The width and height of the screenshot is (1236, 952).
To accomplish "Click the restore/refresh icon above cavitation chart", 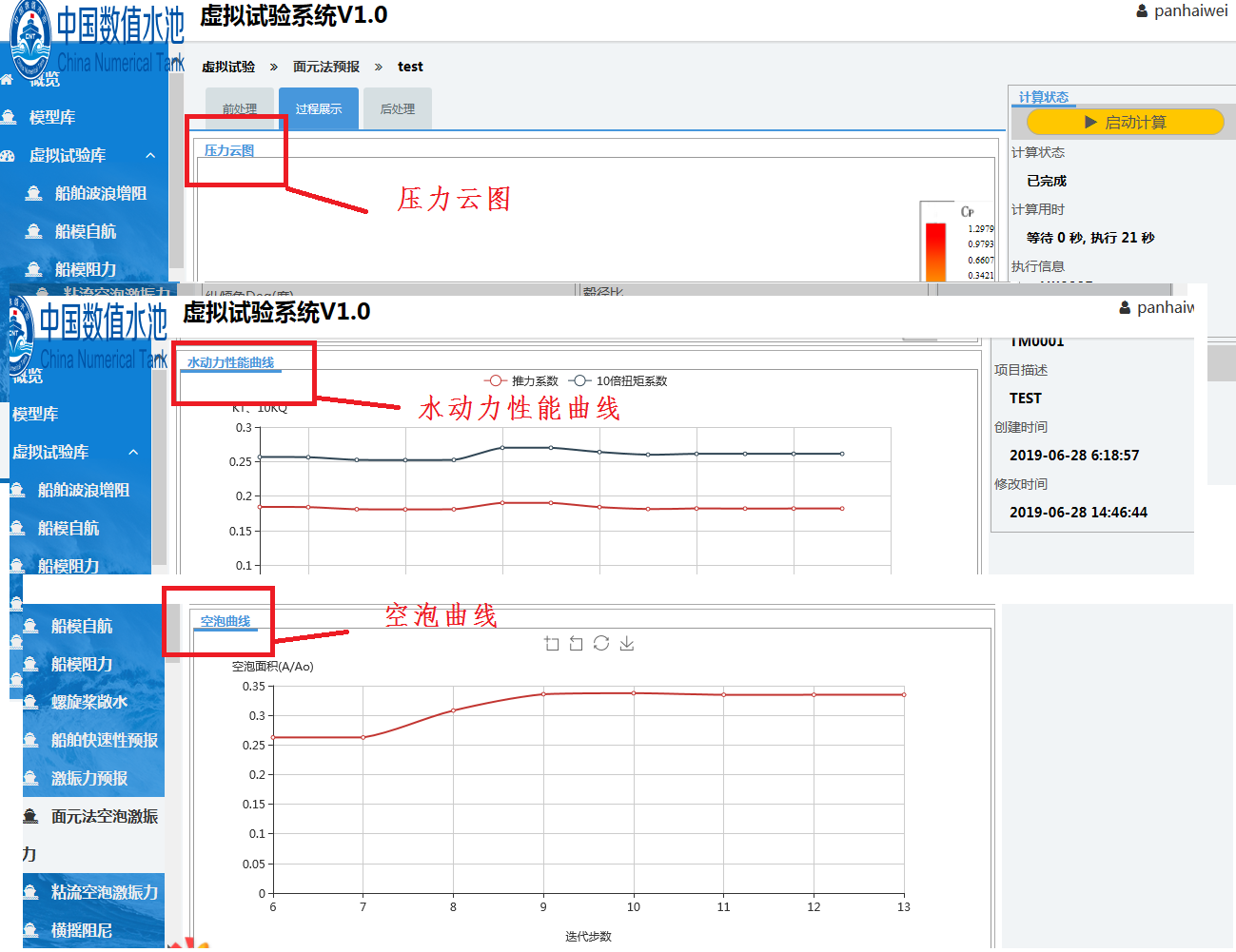I will pos(601,644).
